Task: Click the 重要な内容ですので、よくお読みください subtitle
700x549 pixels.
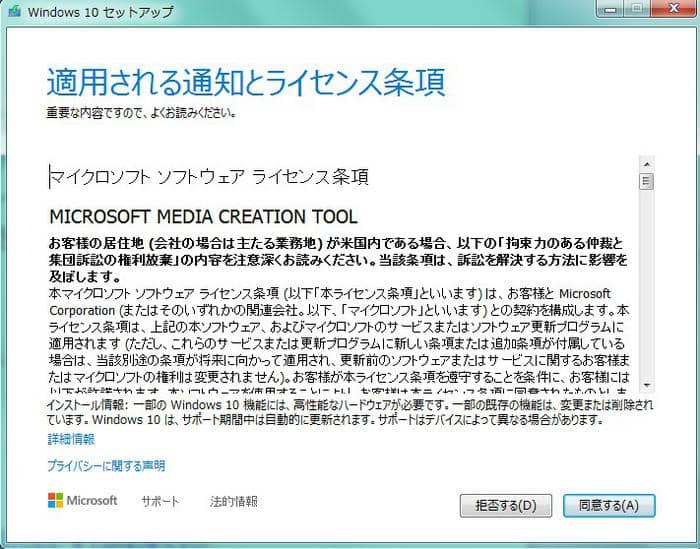Action: 141,112
